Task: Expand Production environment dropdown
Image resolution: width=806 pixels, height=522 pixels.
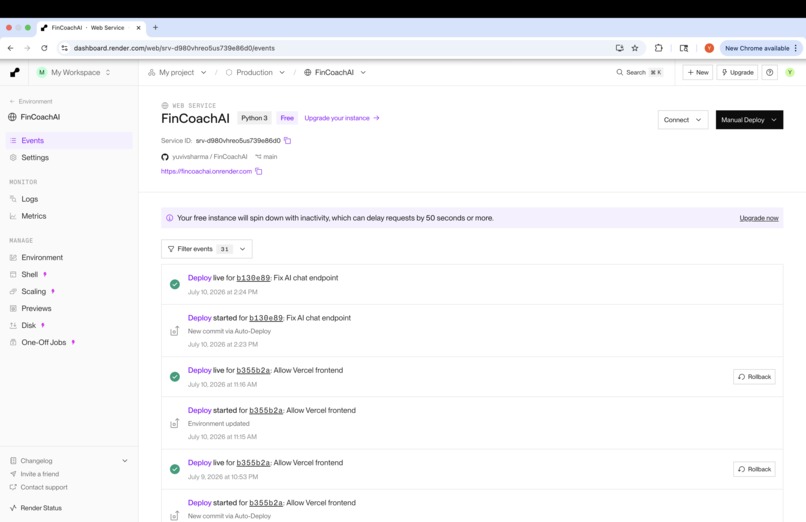Action: click(x=282, y=72)
